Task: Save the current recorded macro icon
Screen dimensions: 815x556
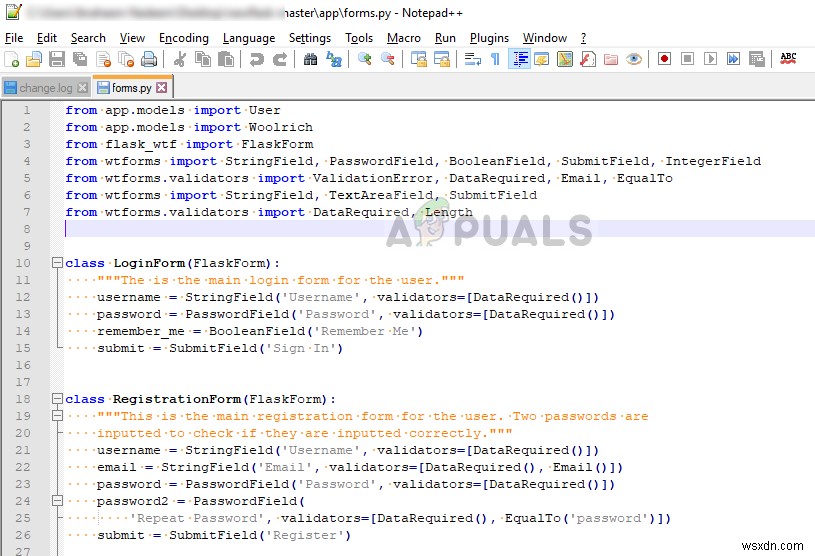Action: [756, 59]
